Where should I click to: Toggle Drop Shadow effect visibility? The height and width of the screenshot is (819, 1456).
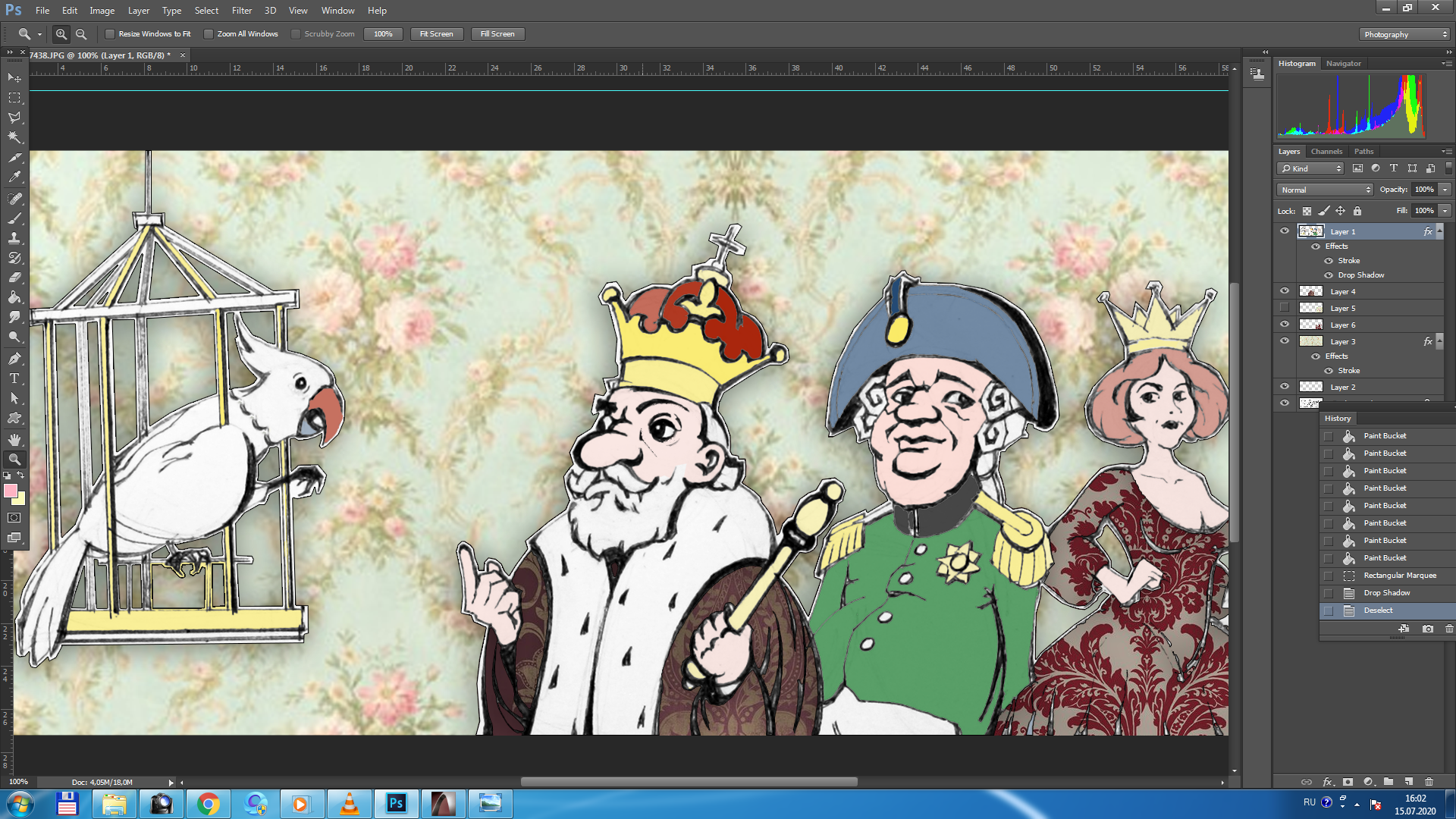pos(1329,275)
